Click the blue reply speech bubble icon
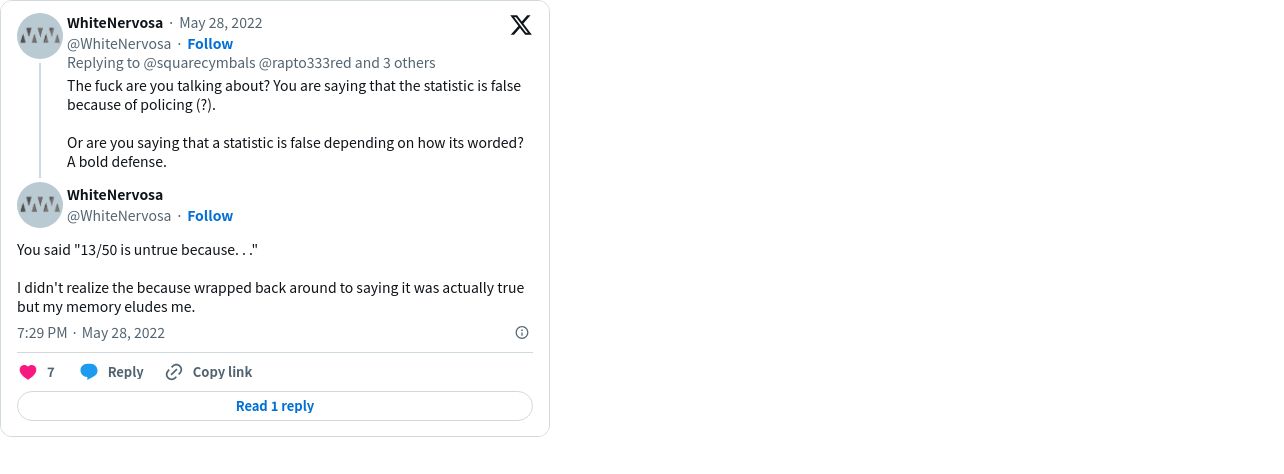The image size is (1284, 474). pyautogui.click(x=89, y=372)
